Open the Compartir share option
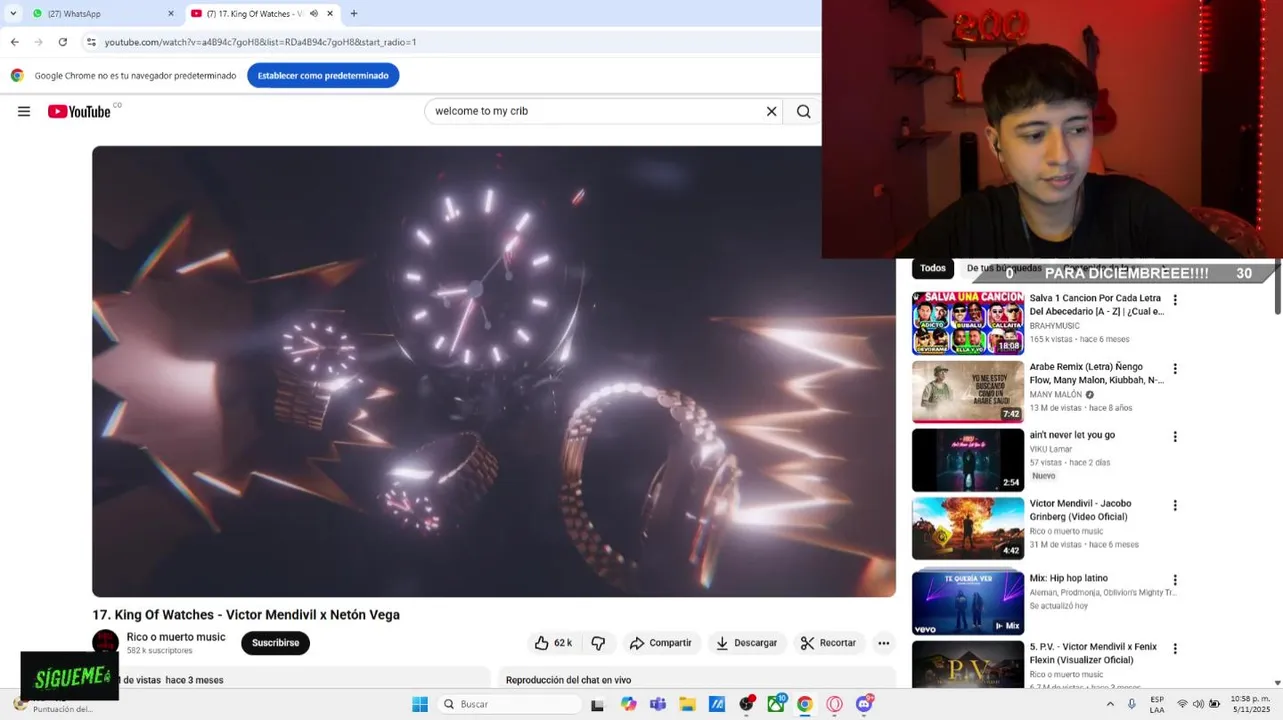The width and height of the screenshot is (1283, 720). 660,643
